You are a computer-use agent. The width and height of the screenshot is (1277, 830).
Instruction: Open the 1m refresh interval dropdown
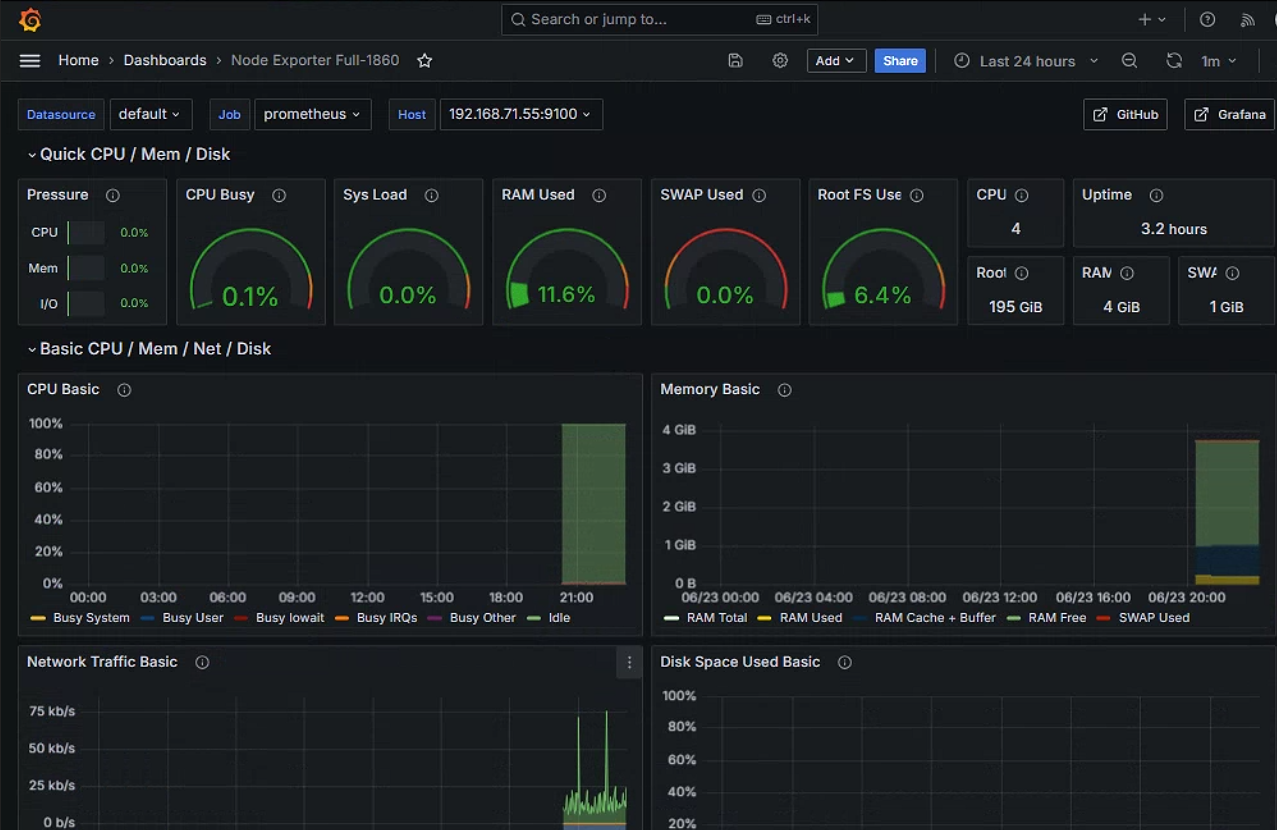(x=1219, y=61)
